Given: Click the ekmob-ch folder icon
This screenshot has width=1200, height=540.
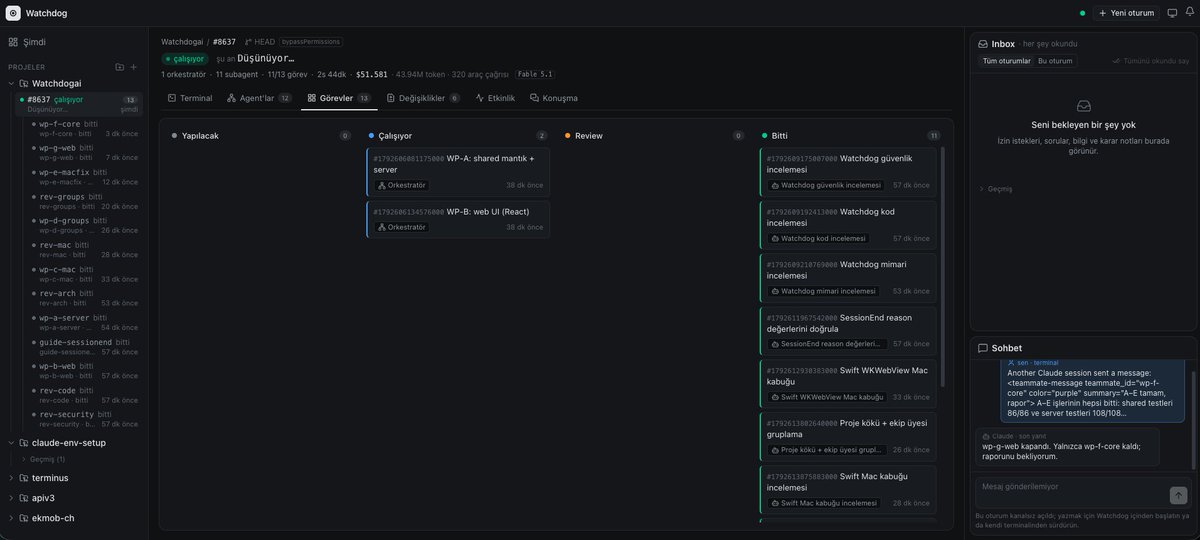Looking at the screenshot, I should coord(24,518).
